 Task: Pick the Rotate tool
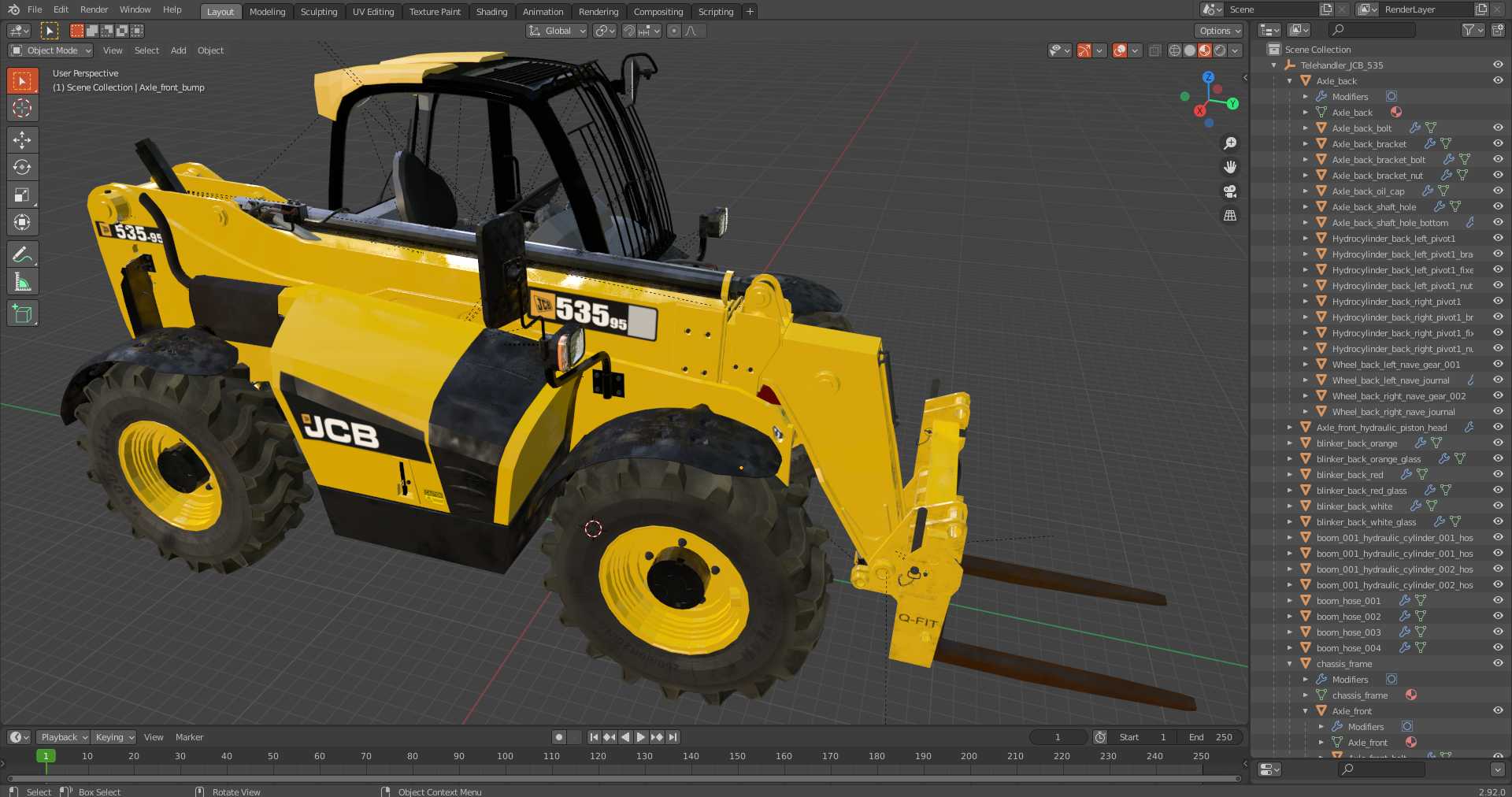click(x=22, y=167)
